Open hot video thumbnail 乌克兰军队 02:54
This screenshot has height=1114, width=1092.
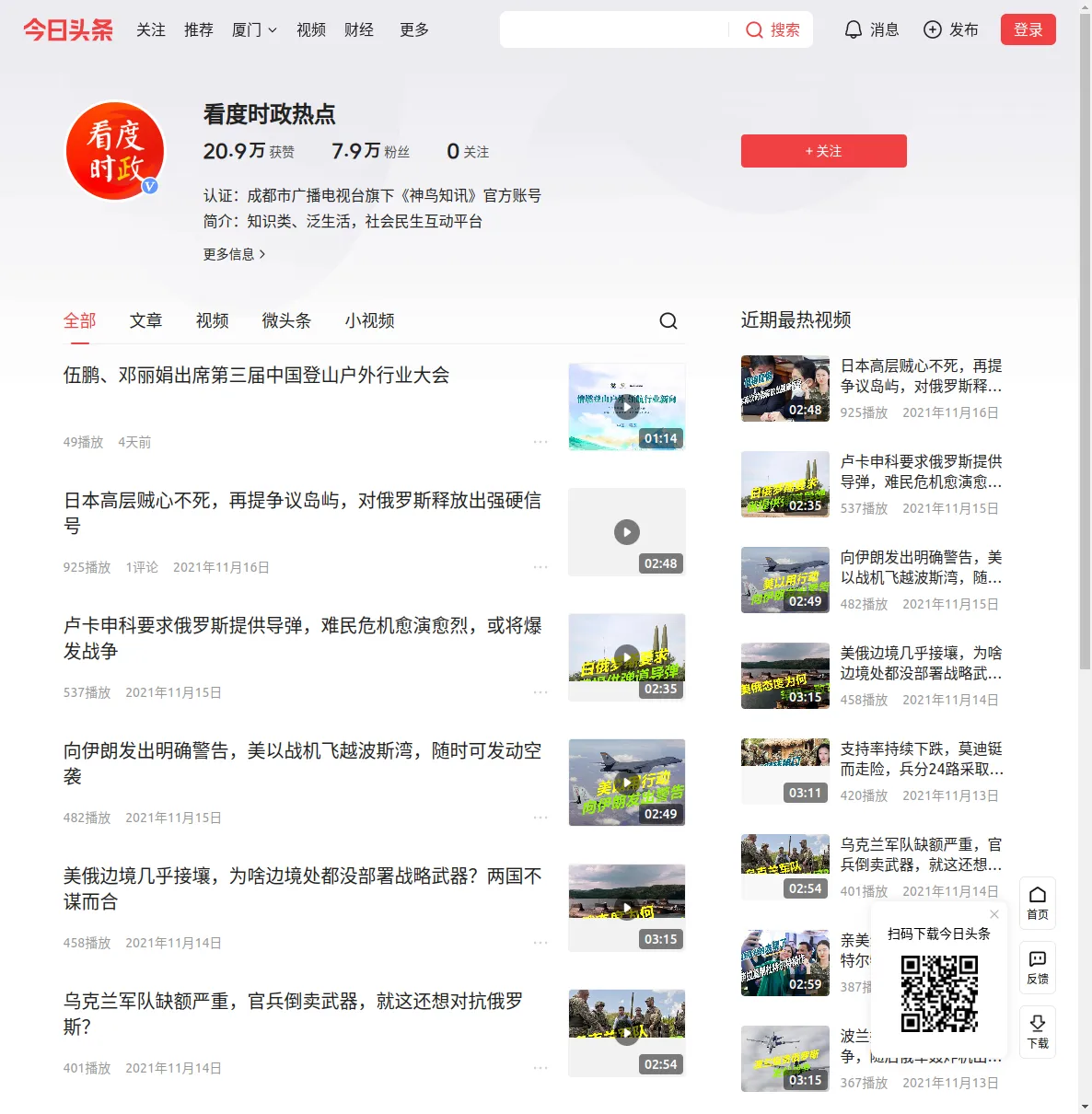[x=785, y=867]
